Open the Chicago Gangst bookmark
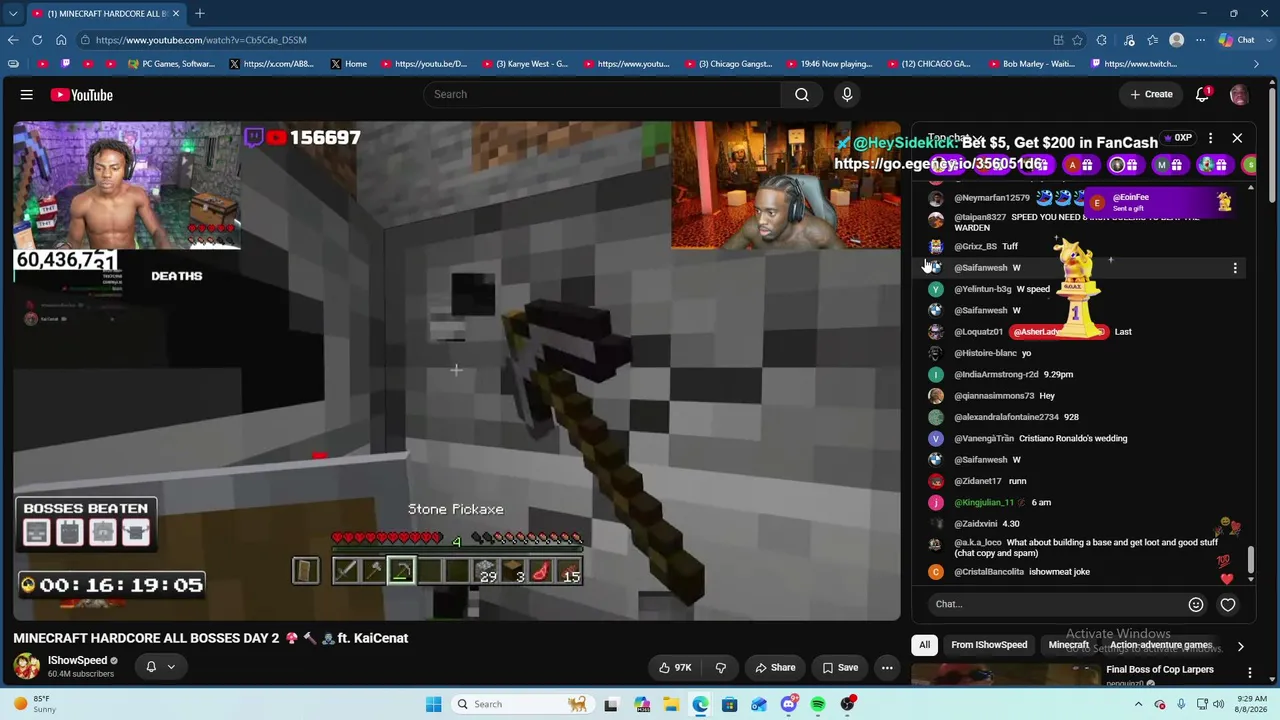1280x720 pixels. click(728, 64)
